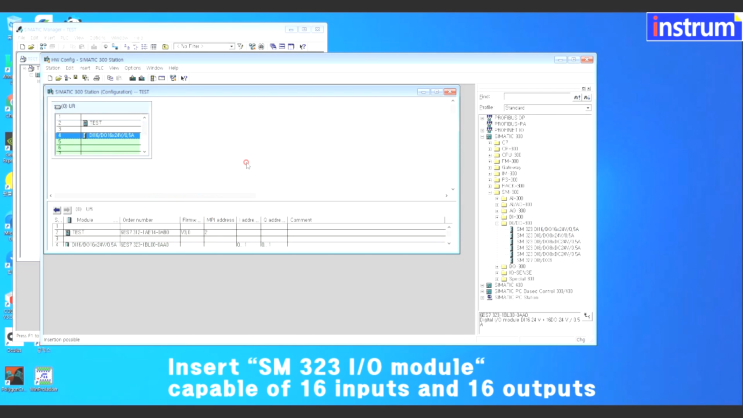Viewport: 743px width, 418px height.
Task: Click the context Help arrow toolbar icon
Action: point(184,78)
